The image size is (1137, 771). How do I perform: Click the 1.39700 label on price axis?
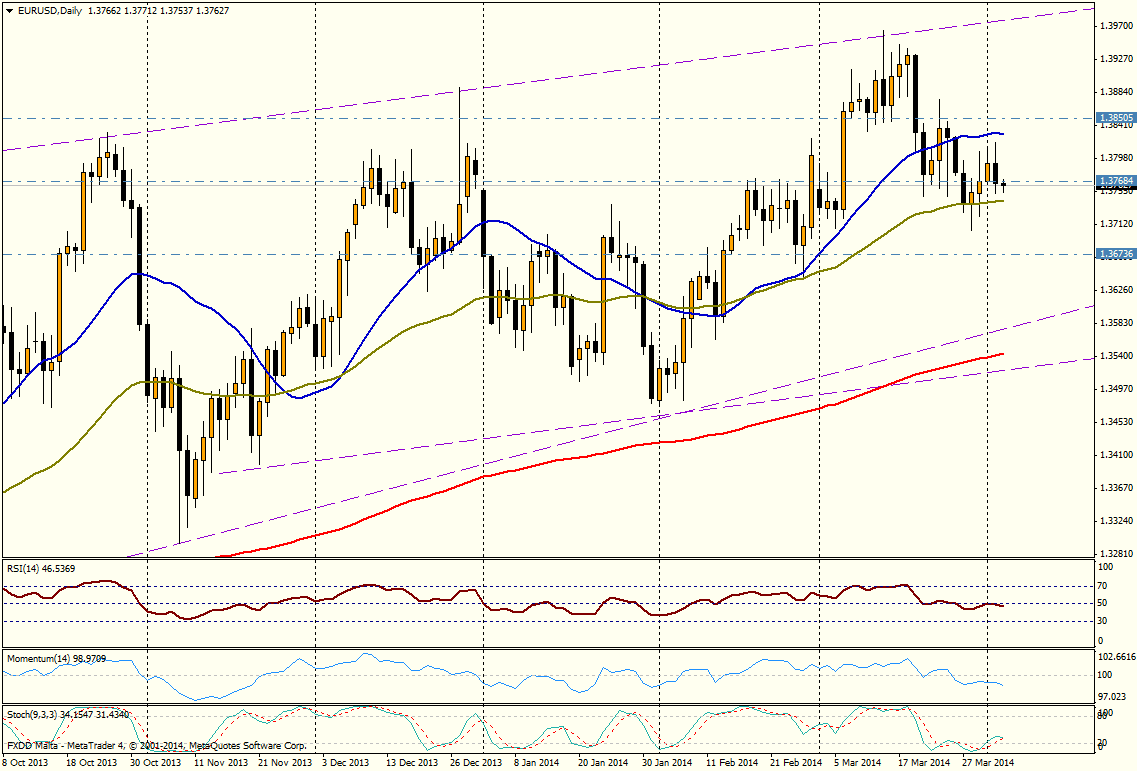point(1114,26)
